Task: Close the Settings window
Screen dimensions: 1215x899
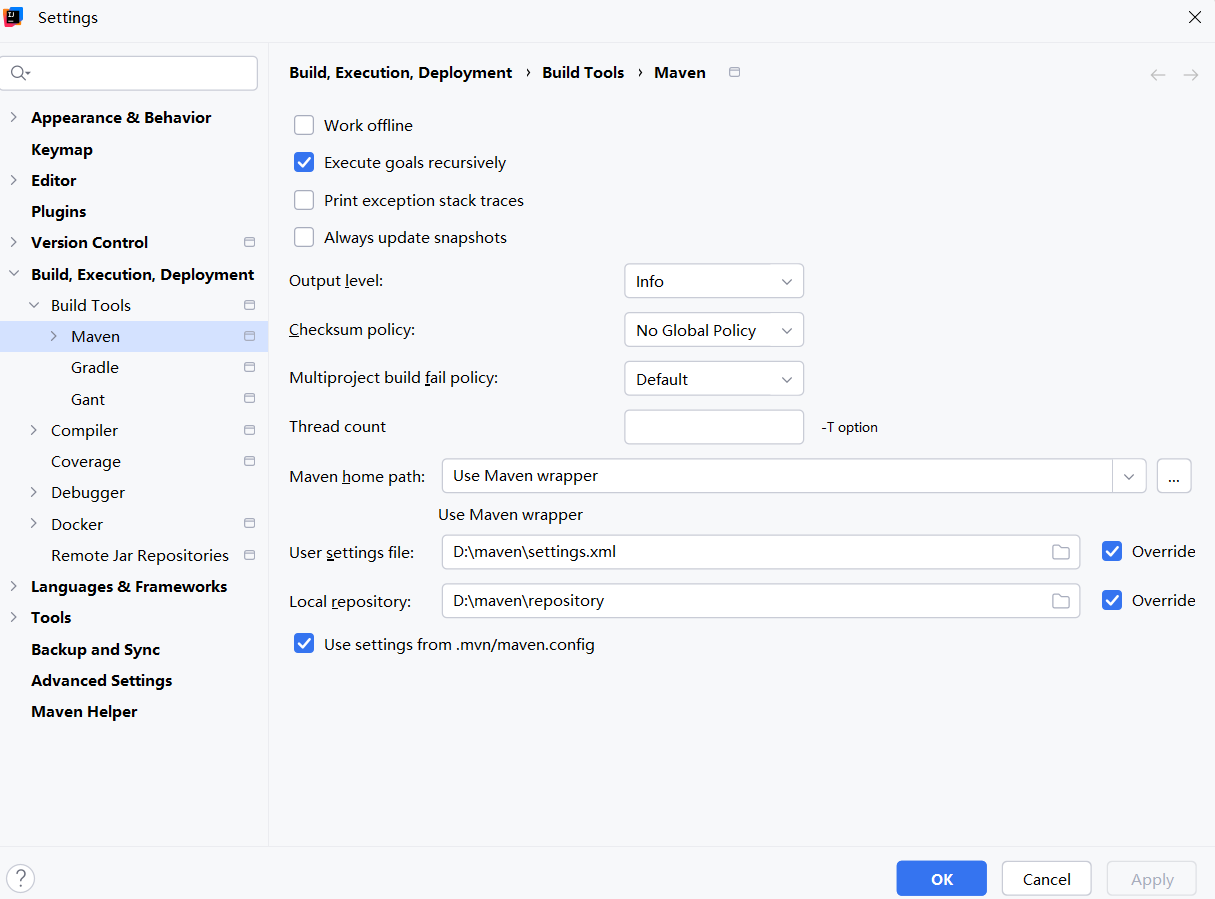Action: 1194,17
